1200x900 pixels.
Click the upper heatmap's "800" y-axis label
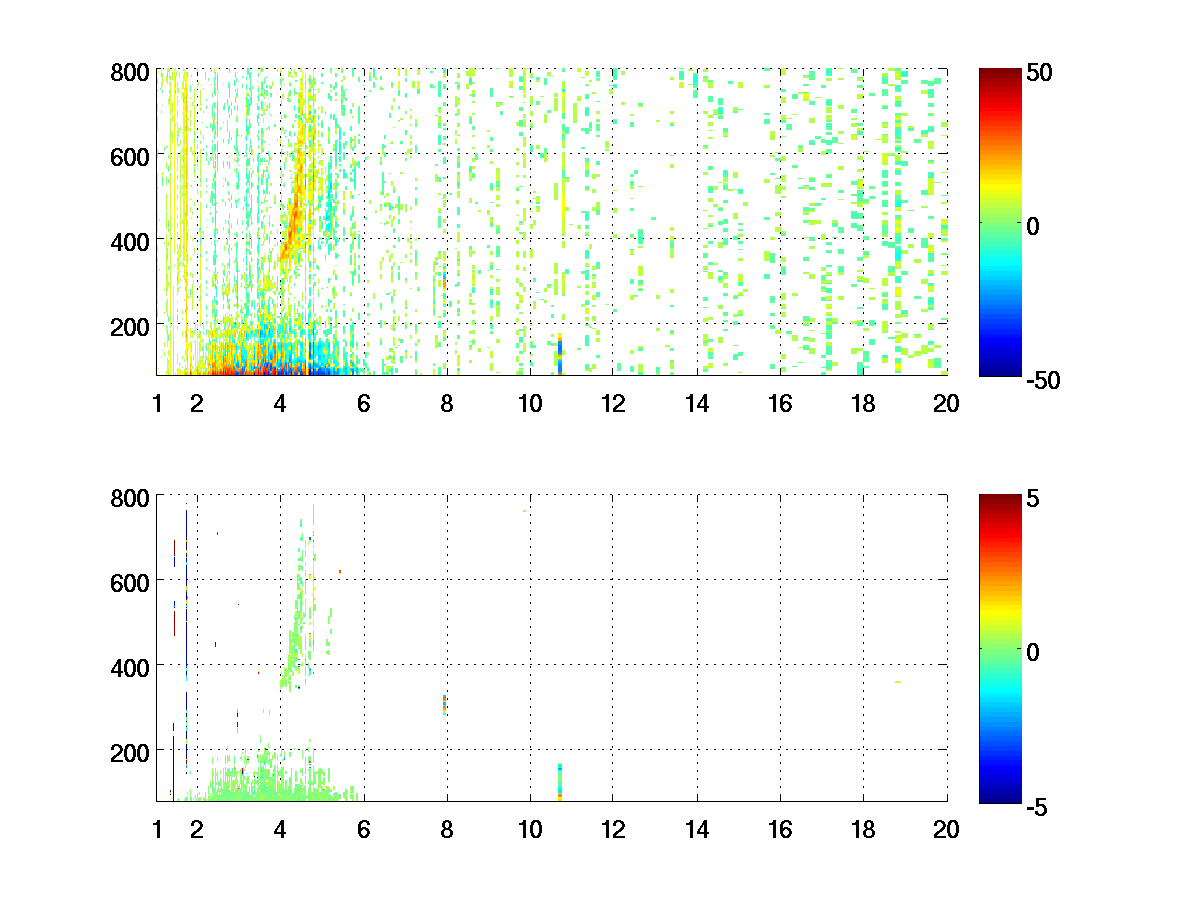click(130, 73)
